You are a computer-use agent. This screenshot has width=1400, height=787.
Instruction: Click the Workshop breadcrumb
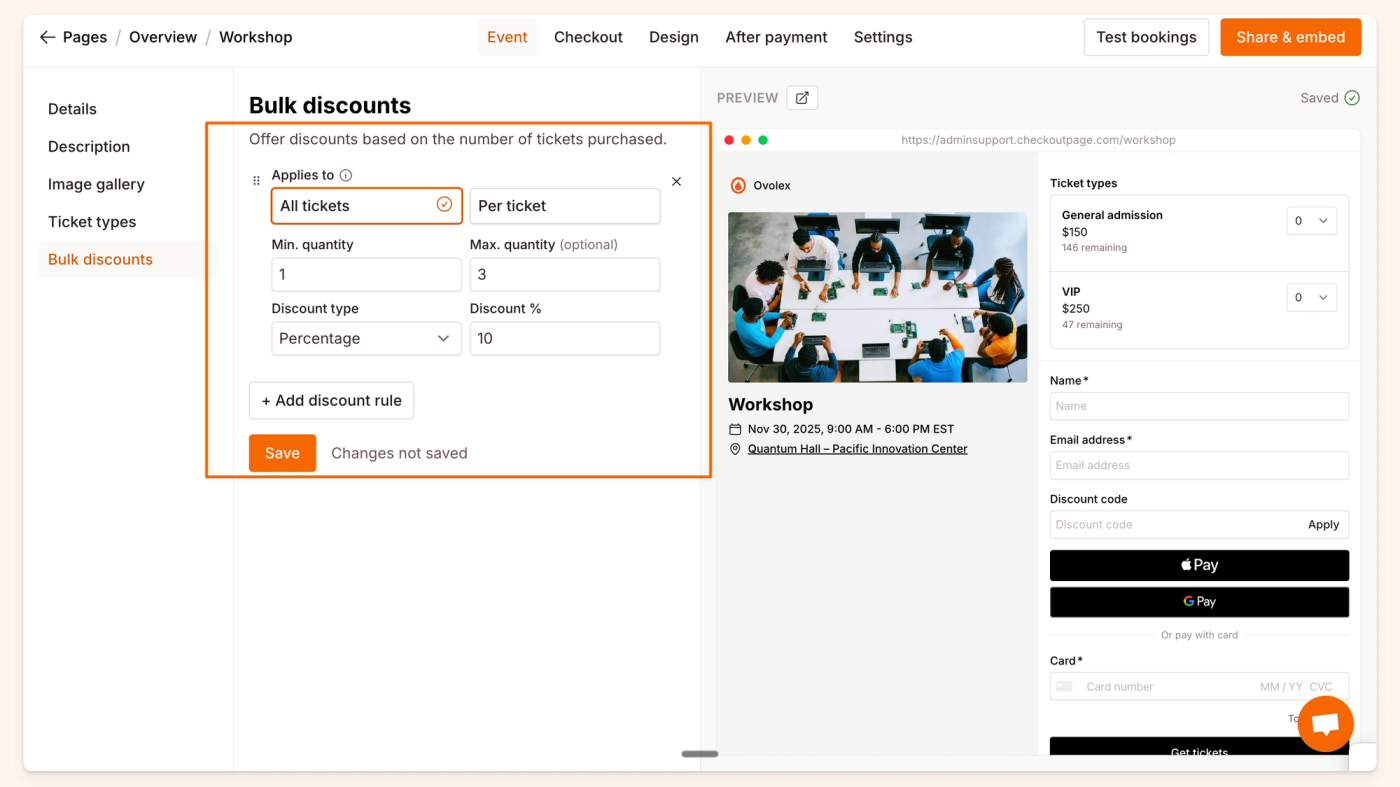(256, 37)
